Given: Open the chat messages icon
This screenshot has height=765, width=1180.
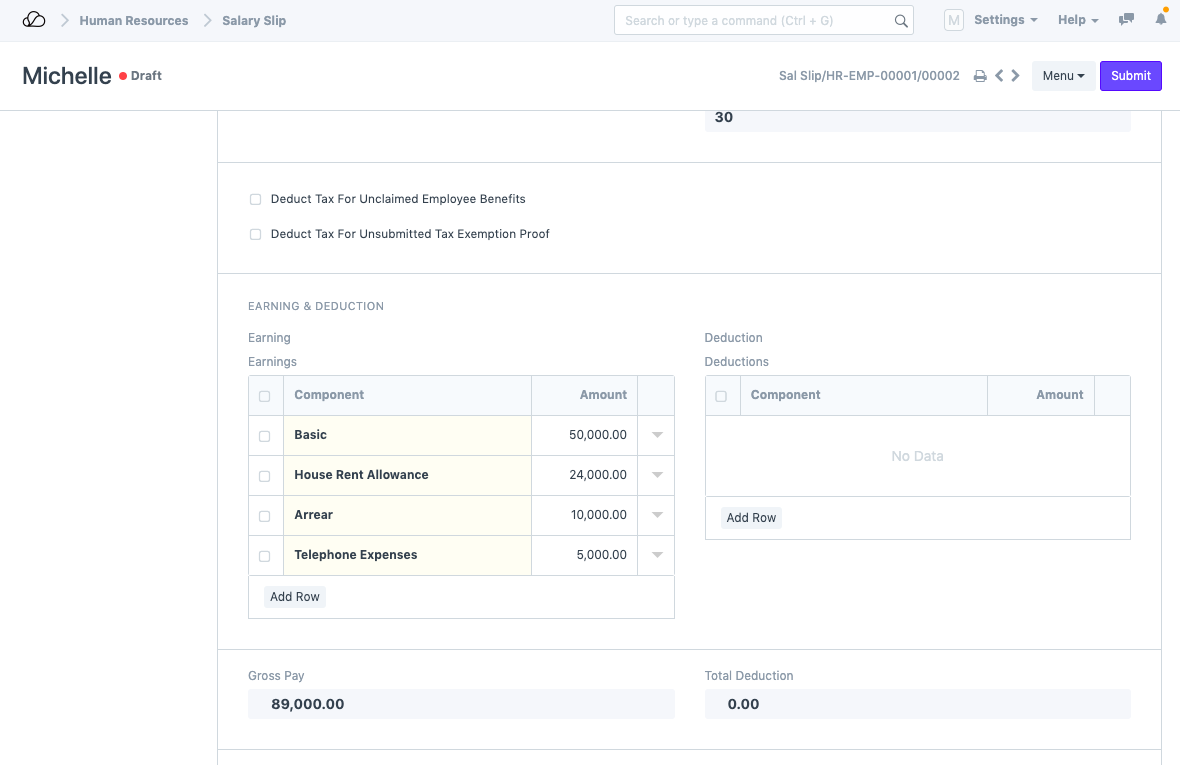Looking at the screenshot, I should pyautogui.click(x=1127, y=20).
